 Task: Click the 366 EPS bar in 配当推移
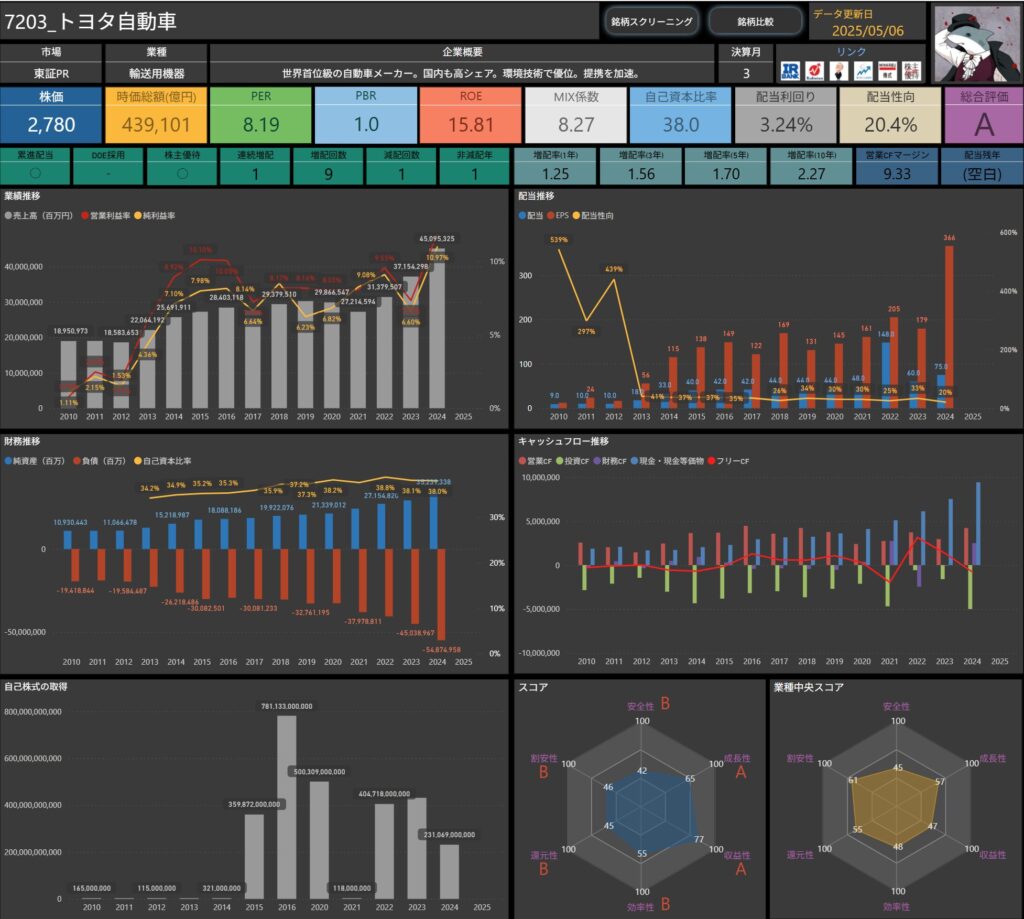[949, 327]
